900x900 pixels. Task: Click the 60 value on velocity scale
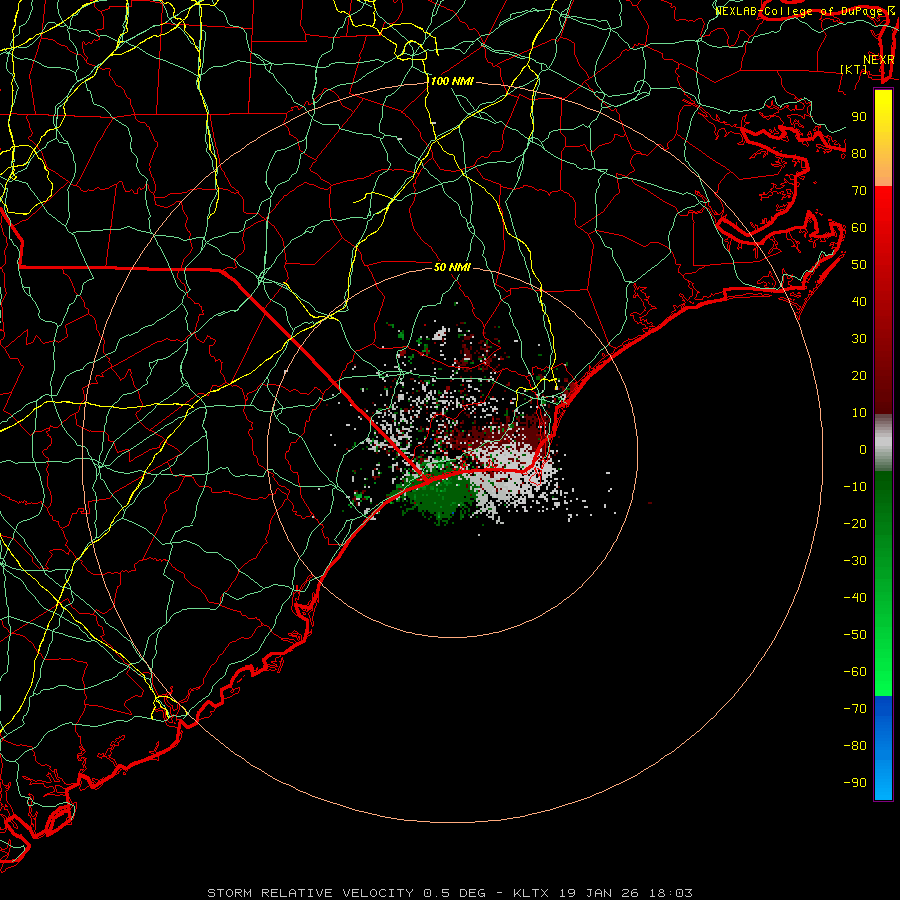coord(859,228)
